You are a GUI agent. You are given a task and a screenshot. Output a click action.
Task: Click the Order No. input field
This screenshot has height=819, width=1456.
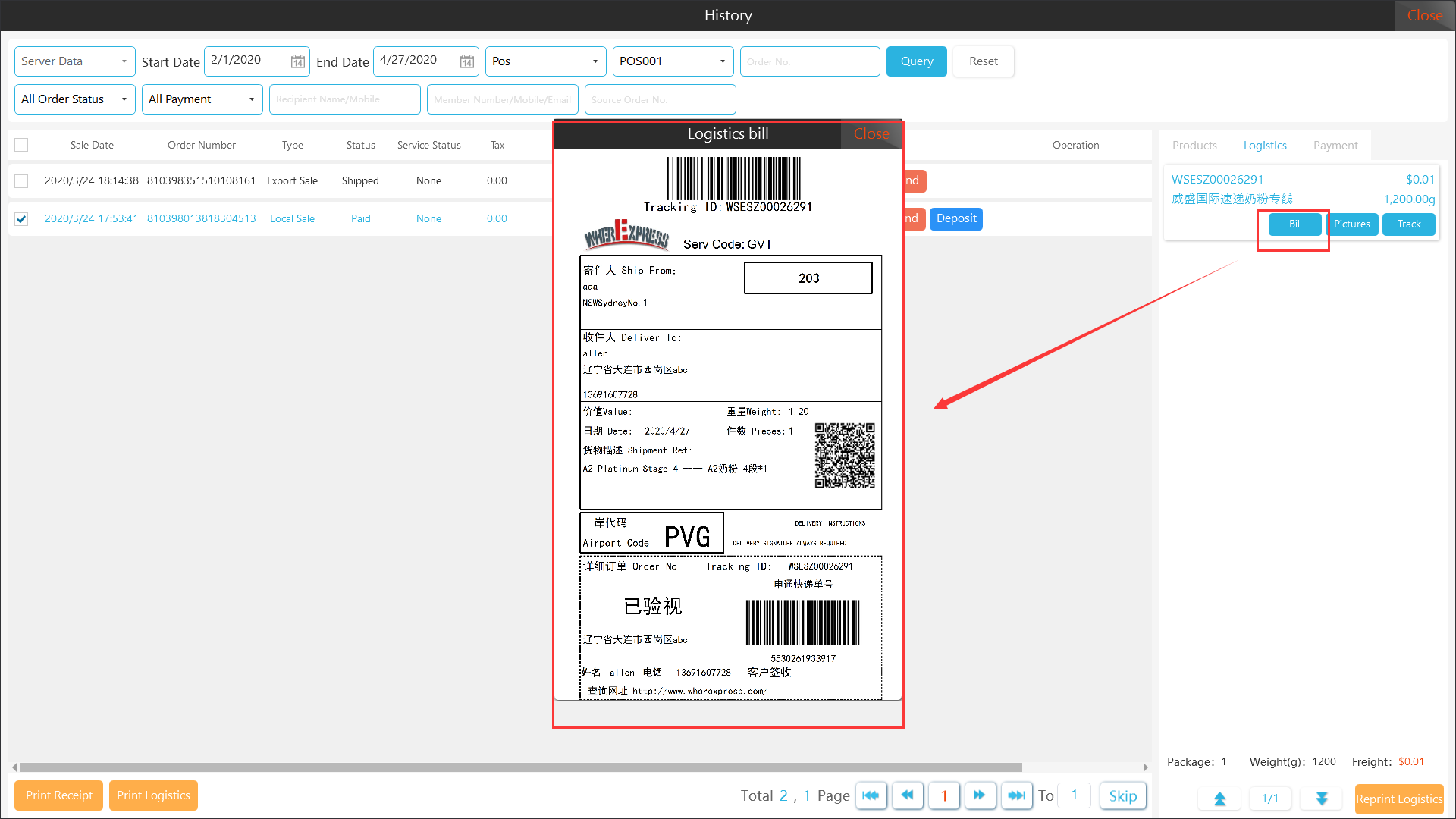coord(810,61)
